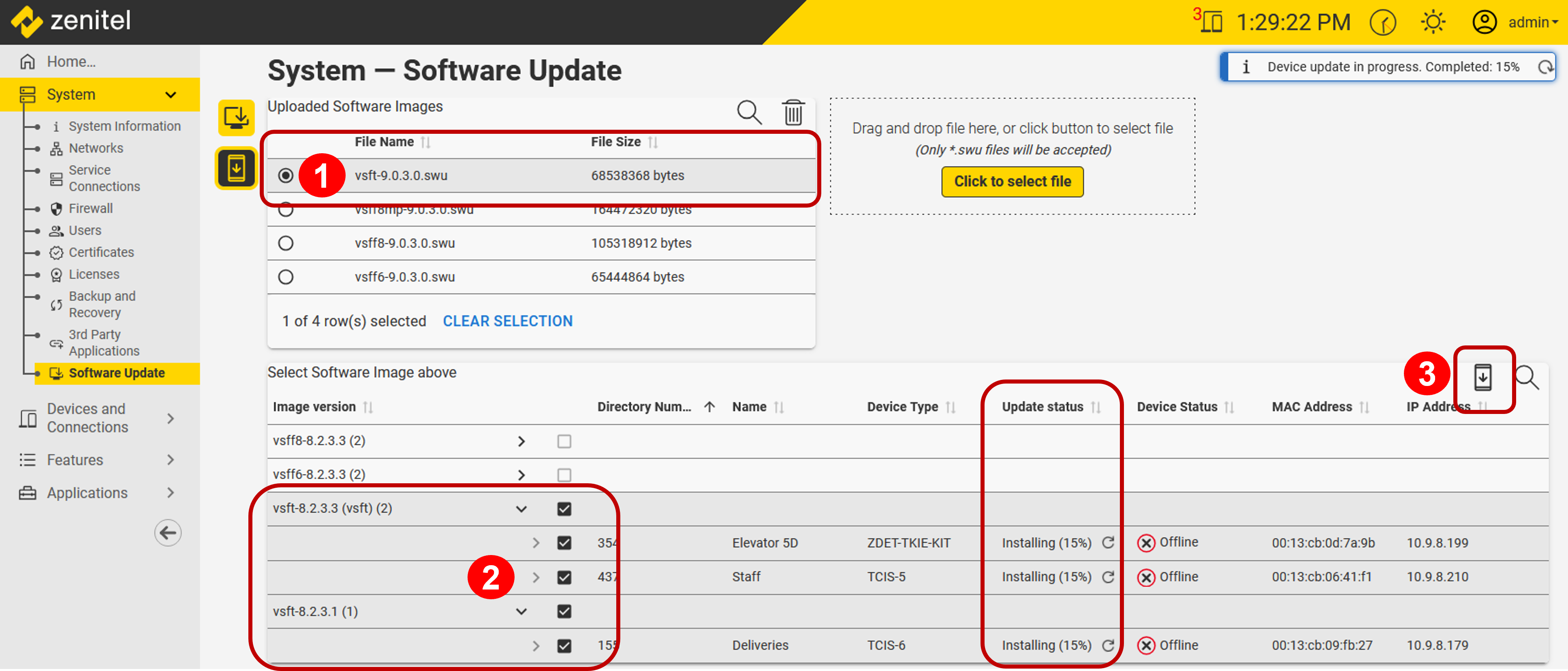
Task: Check the vsff8-8.2.3.3 group checkbox
Action: [x=564, y=441]
